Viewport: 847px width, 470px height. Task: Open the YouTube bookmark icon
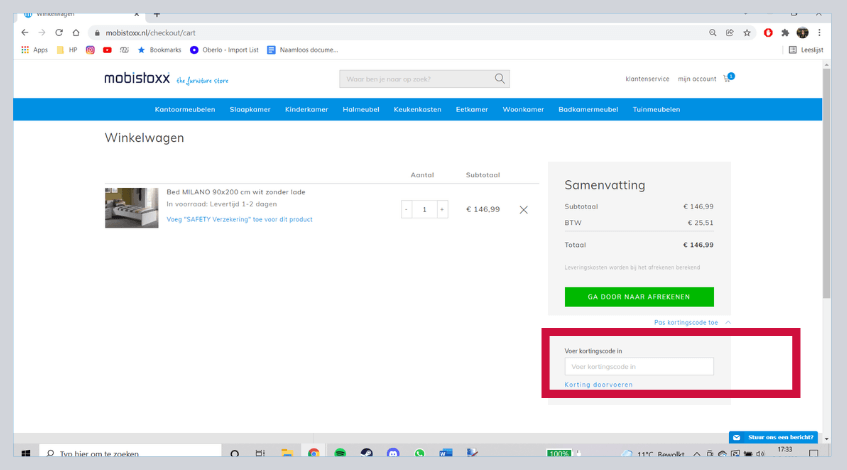(107, 49)
